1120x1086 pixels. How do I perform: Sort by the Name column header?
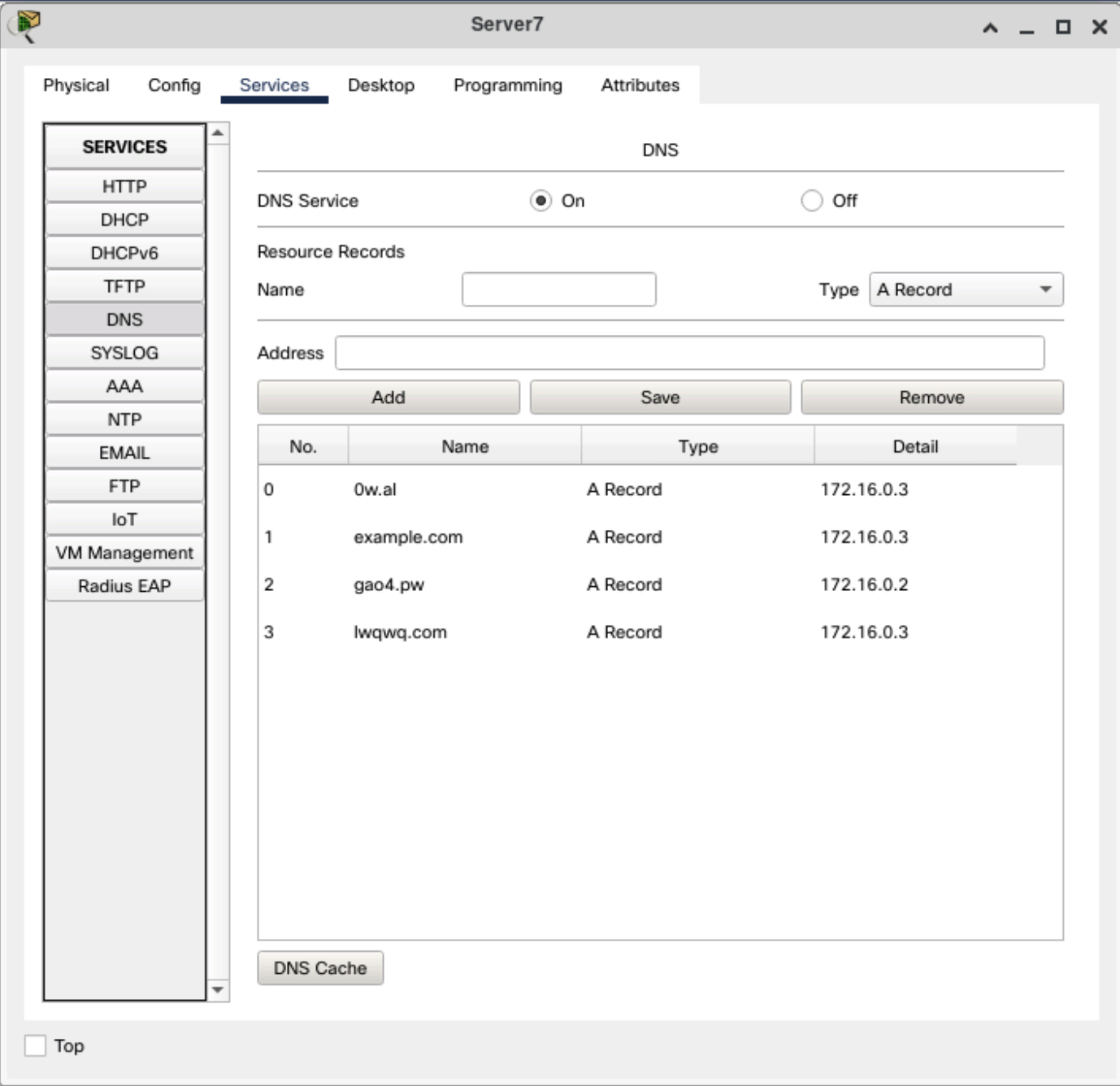click(x=465, y=446)
